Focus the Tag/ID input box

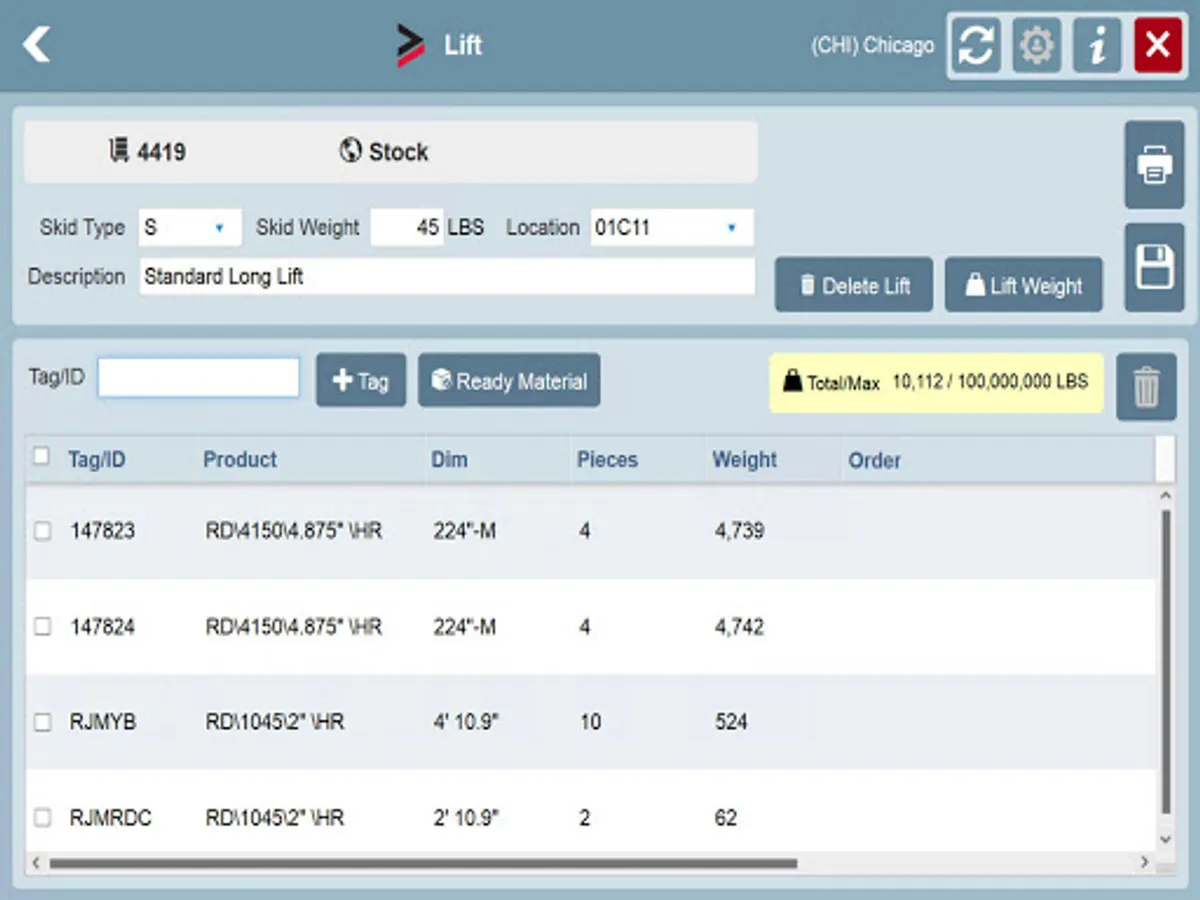(x=198, y=378)
